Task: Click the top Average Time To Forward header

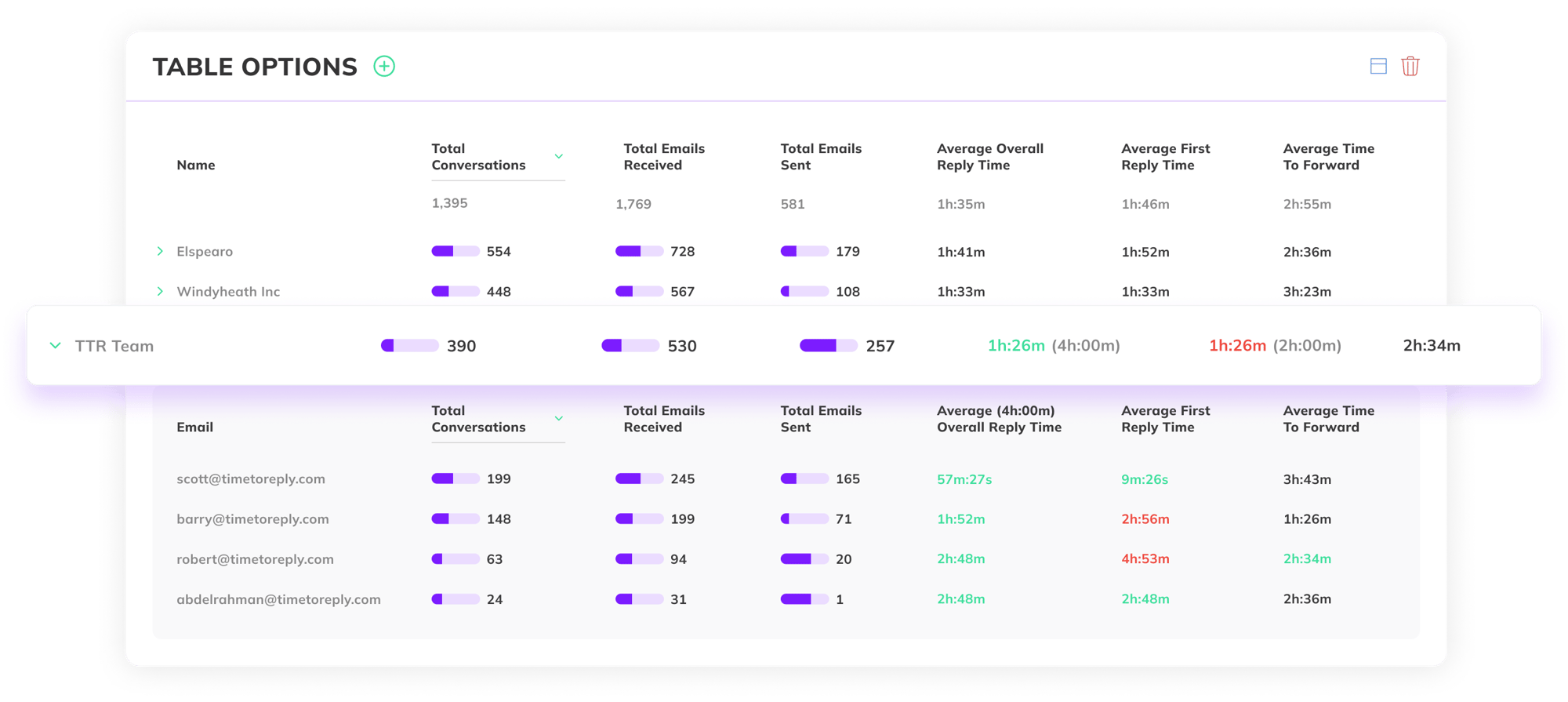Action: click(1329, 157)
